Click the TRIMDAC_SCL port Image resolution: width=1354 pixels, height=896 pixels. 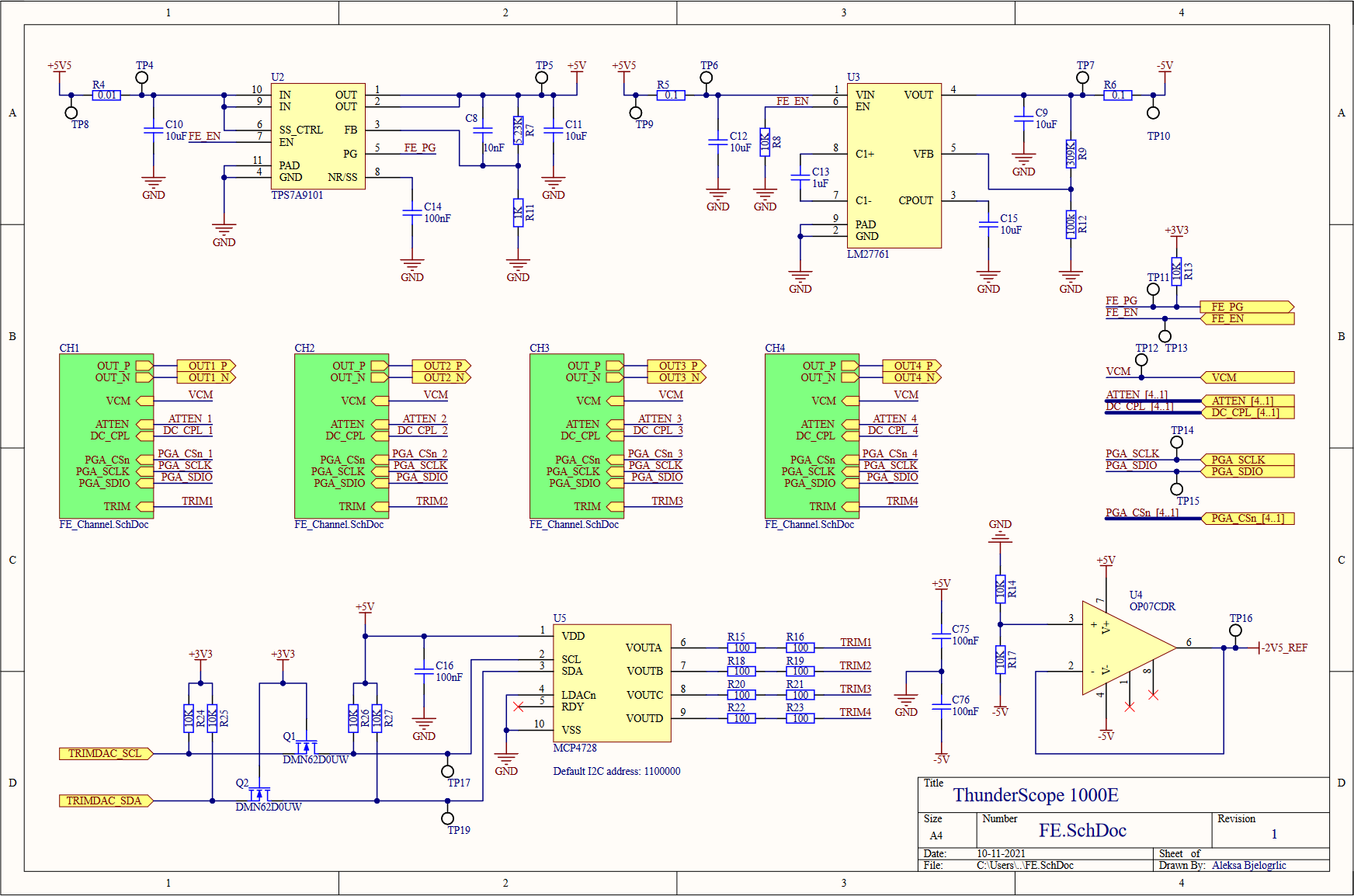coord(106,754)
